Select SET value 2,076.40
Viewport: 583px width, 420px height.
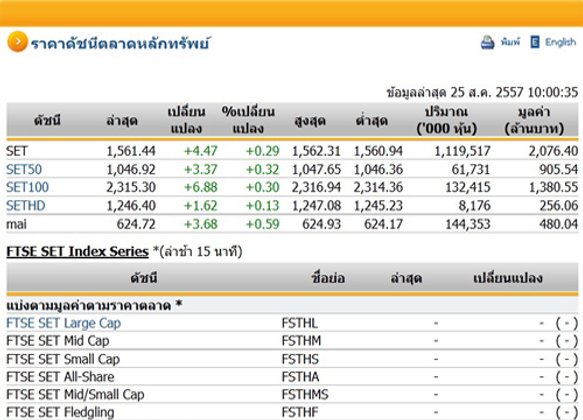click(553, 151)
